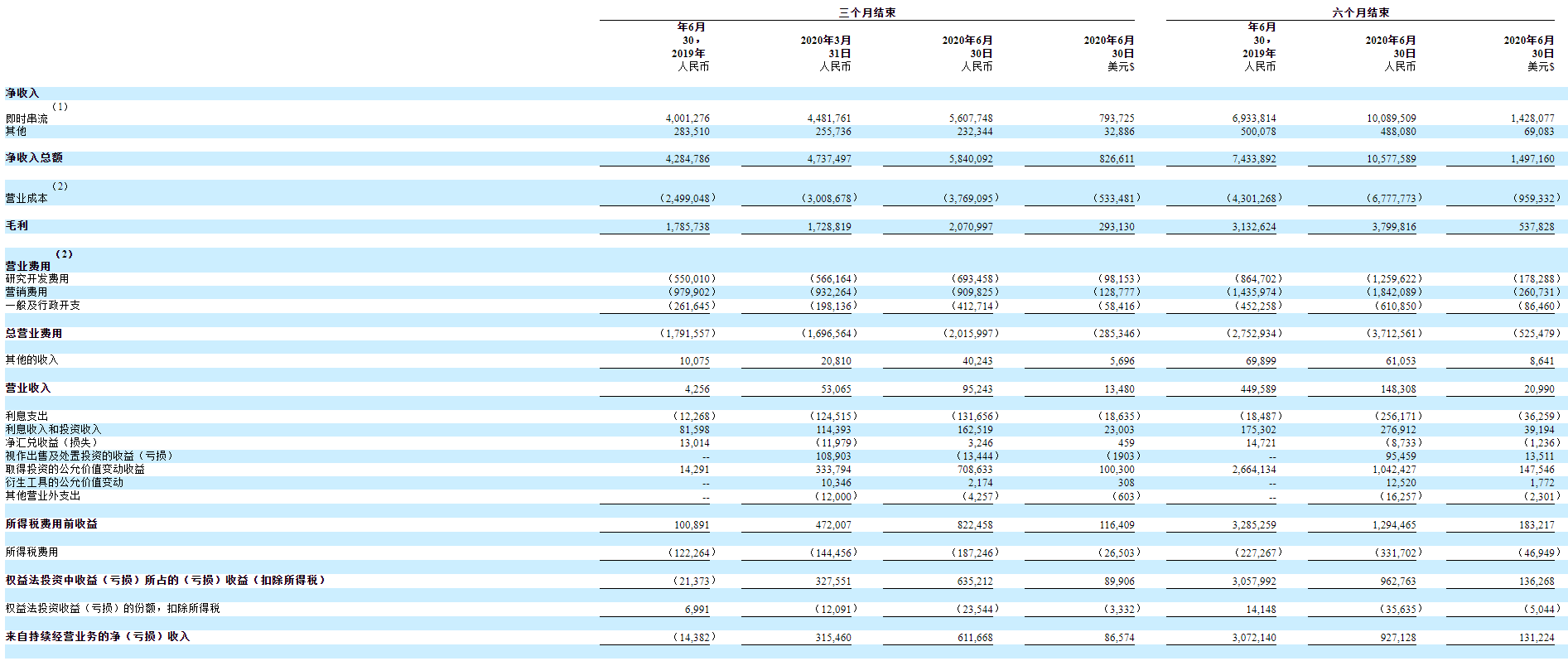Select the value 13,014
The image size is (1568, 661).
click(x=694, y=442)
